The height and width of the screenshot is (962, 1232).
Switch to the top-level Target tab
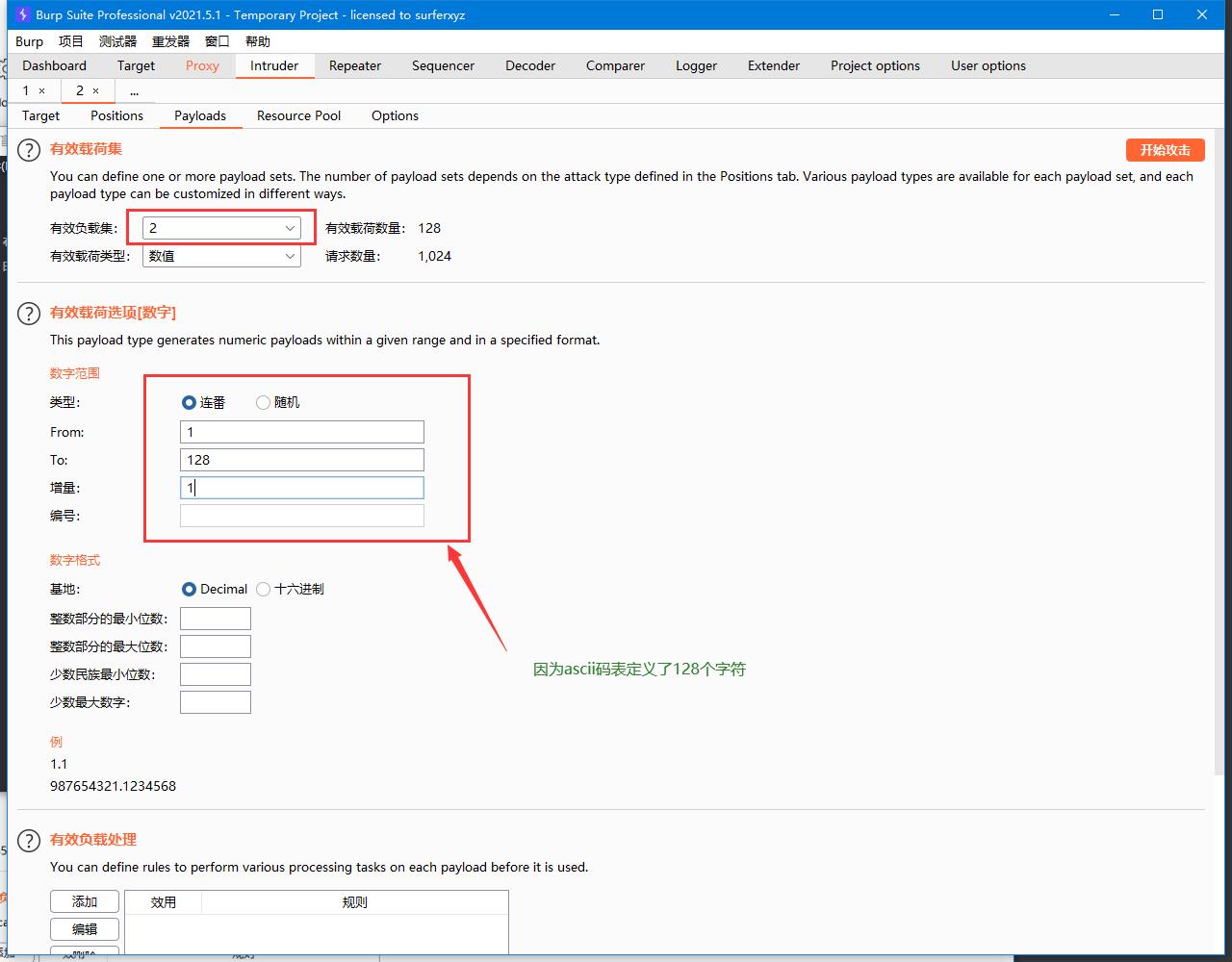[136, 65]
